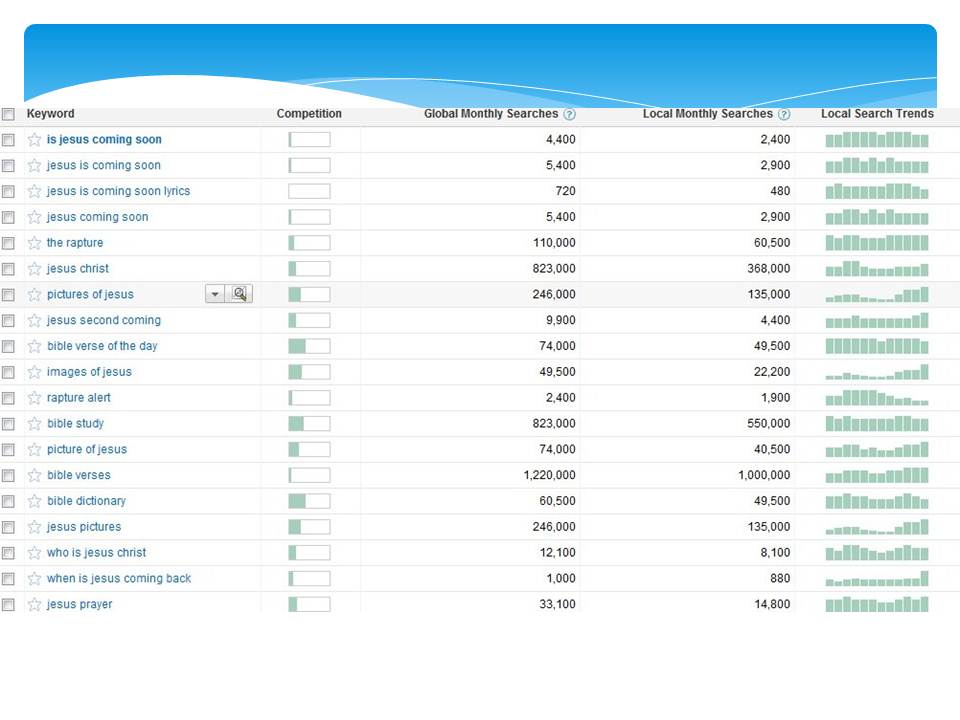Viewport: 960px width, 720px height.
Task: Star the 'jesus prayer' keyword
Action: click(x=34, y=605)
